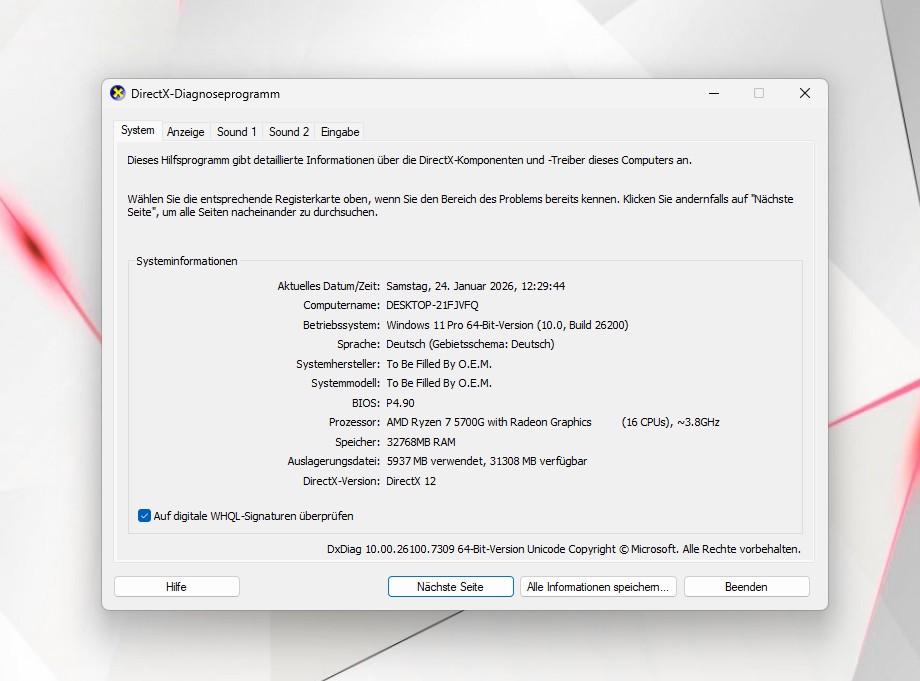This screenshot has width=920, height=681.
Task: Click the BIOS value P4.90
Action: coord(400,403)
